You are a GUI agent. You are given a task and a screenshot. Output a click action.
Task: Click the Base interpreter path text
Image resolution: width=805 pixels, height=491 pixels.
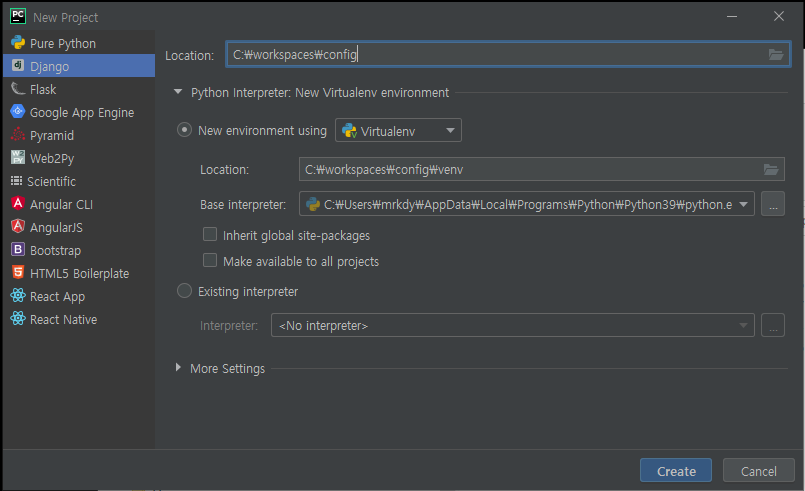[528, 204]
